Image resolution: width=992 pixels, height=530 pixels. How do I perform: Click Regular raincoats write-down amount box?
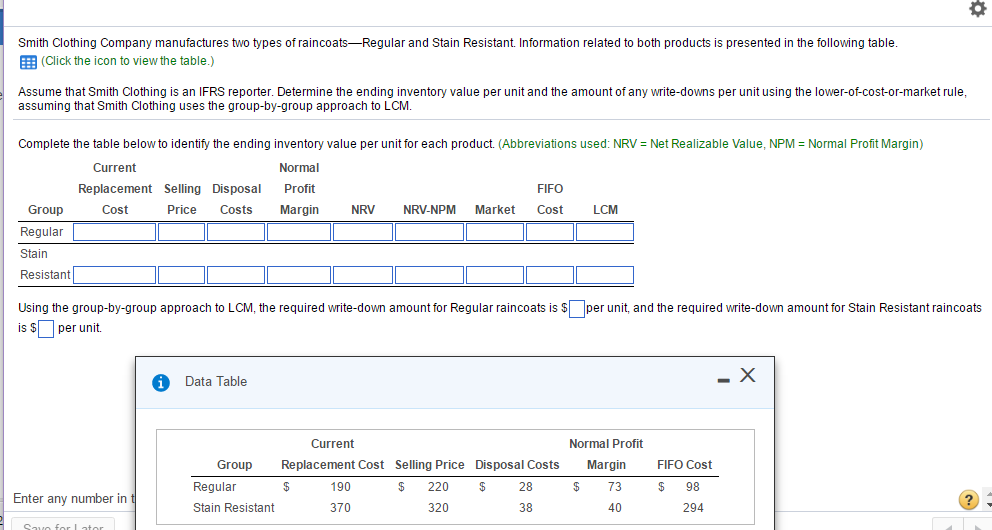(x=576, y=309)
